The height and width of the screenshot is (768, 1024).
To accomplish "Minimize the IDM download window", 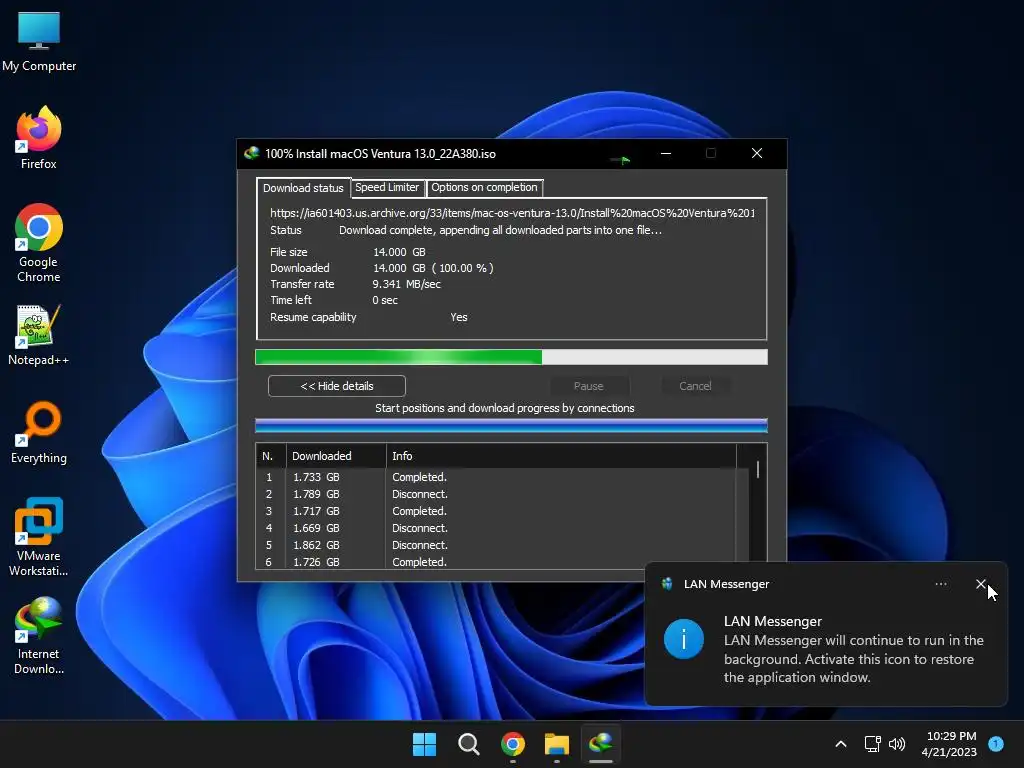I will [x=665, y=153].
